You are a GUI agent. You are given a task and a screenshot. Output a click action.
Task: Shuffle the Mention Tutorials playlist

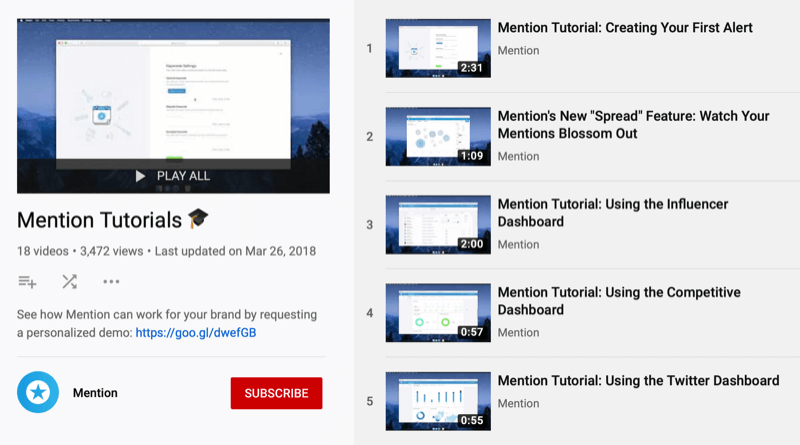69,282
